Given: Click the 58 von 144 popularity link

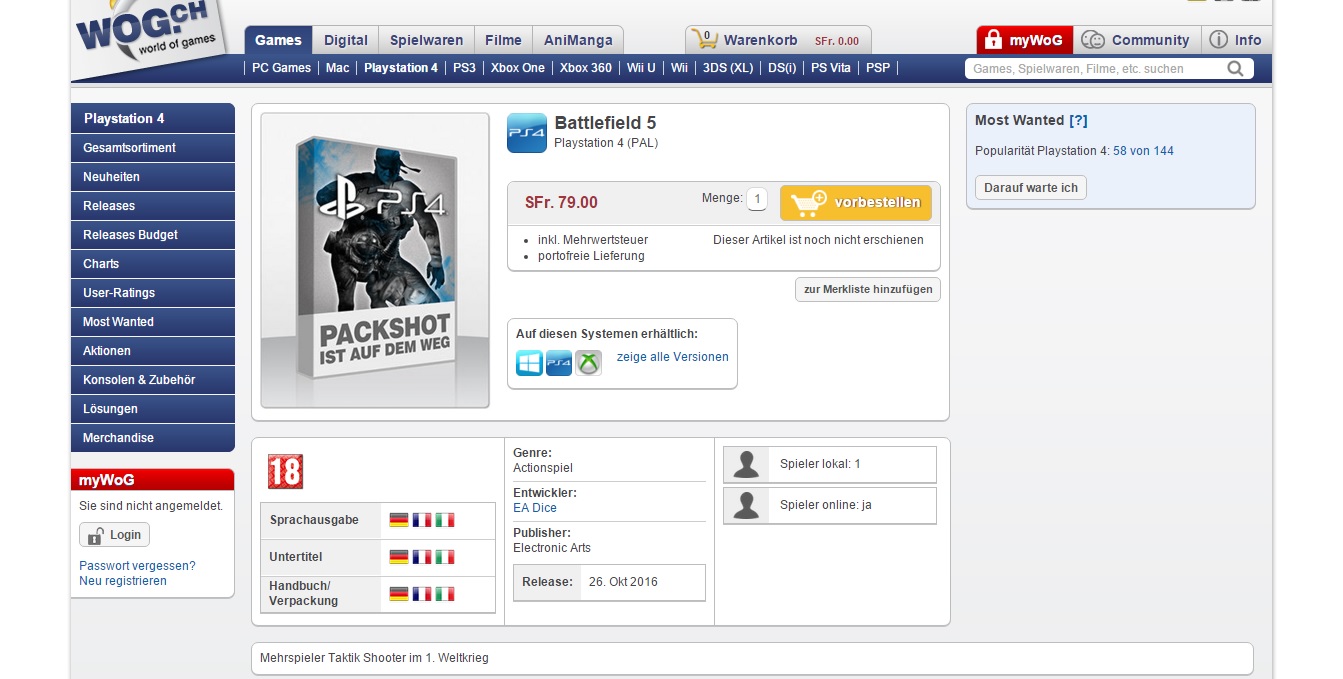Looking at the screenshot, I should tap(1143, 151).
